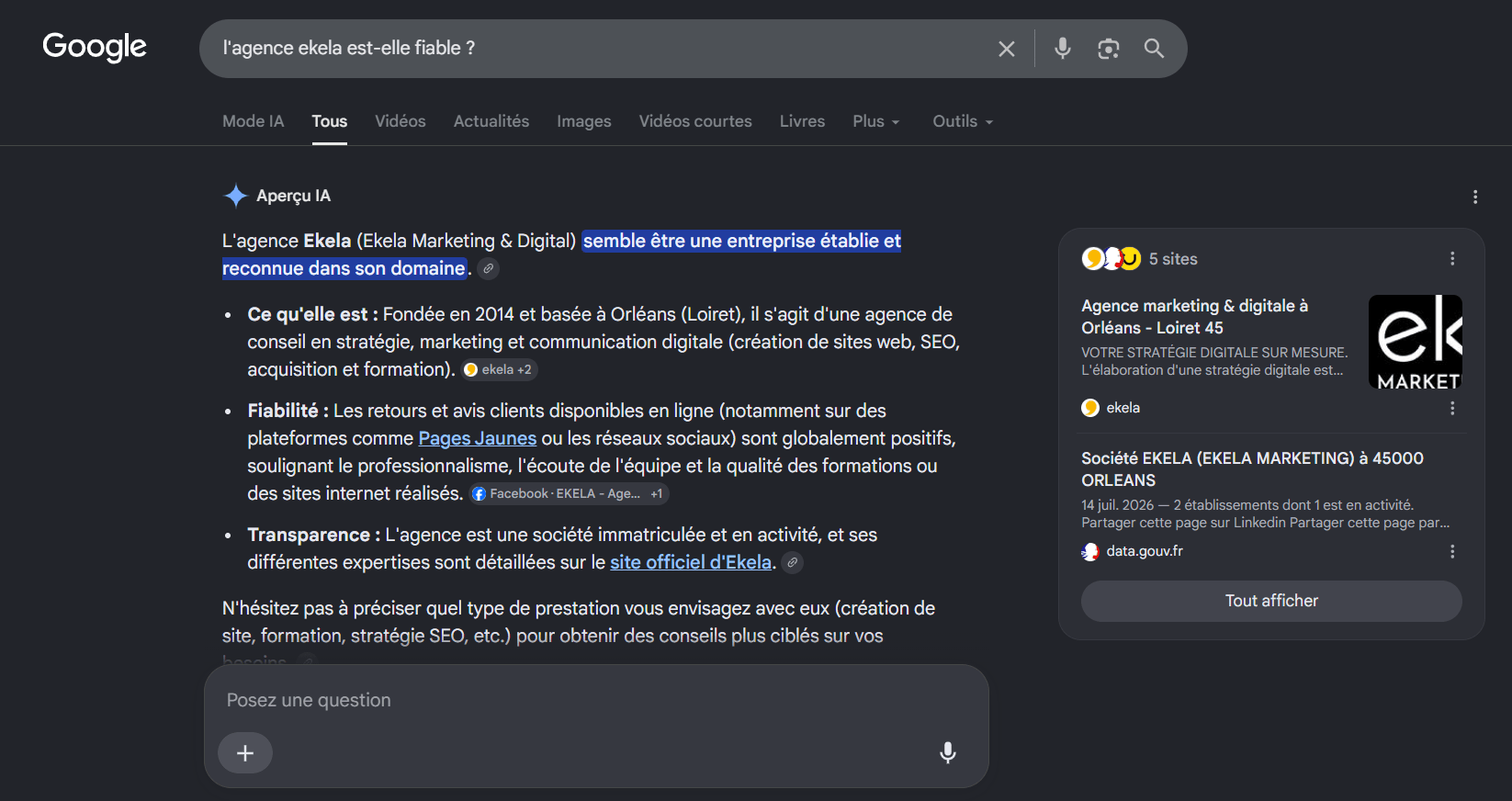The image size is (1512, 801).
Task: Click the '5 sites' source icons cluster
Action: tap(1111, 259)
